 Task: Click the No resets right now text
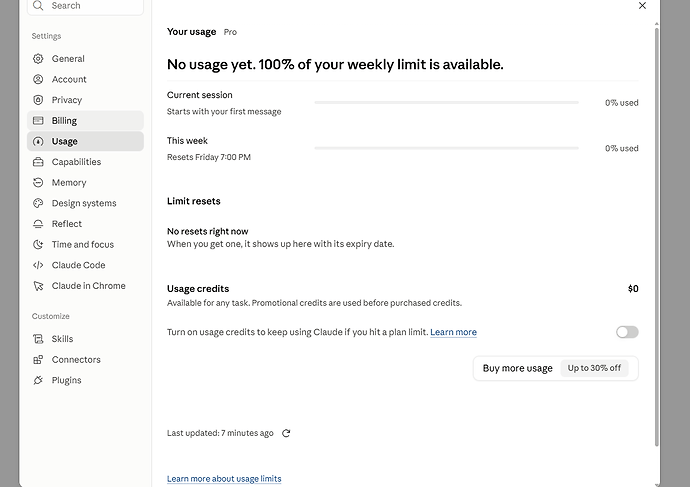point(207,231)
